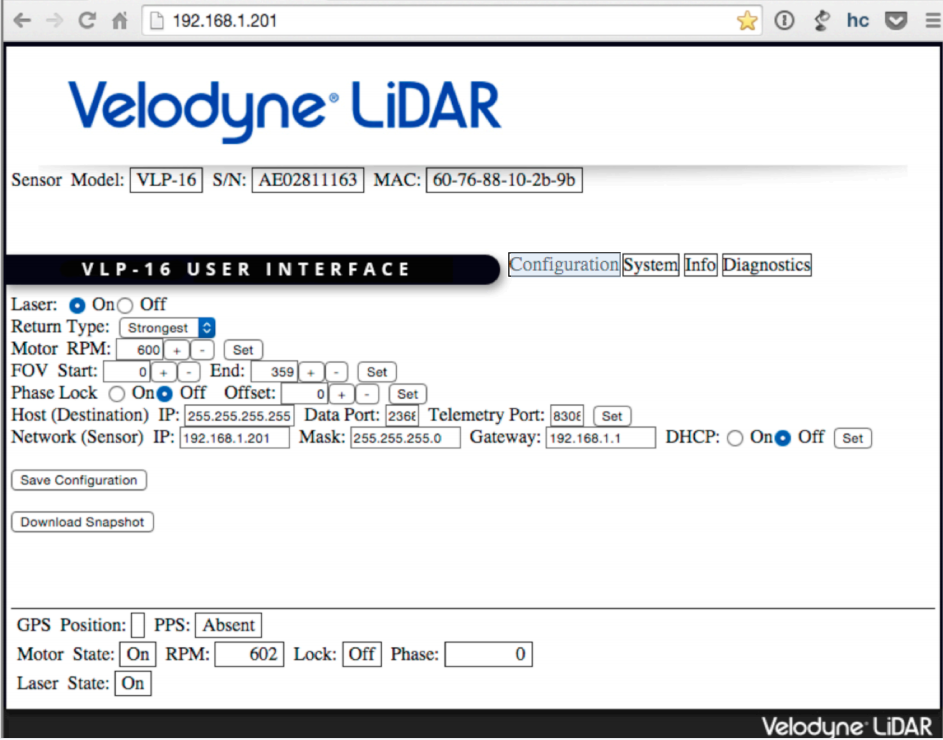Click the Lock status value Off
Viewport: 943px width, 740px height.
click(361, 655)
